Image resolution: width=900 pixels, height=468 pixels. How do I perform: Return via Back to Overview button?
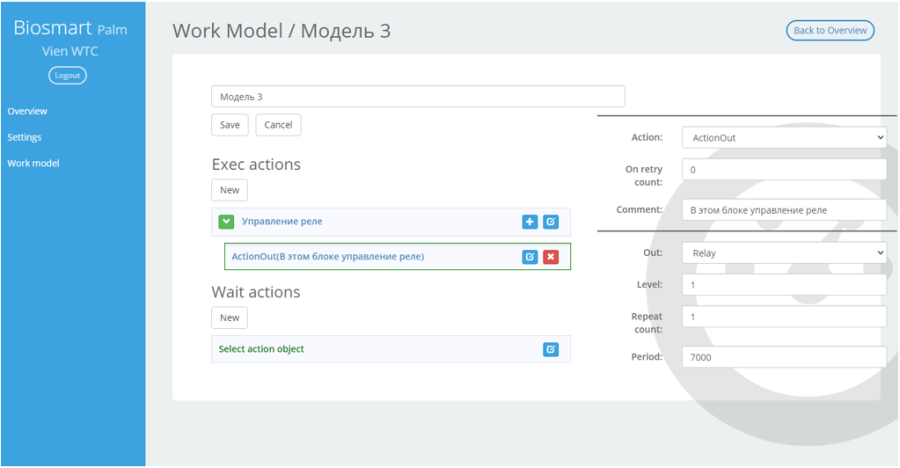pyautogui.click(x=830, y=30)
